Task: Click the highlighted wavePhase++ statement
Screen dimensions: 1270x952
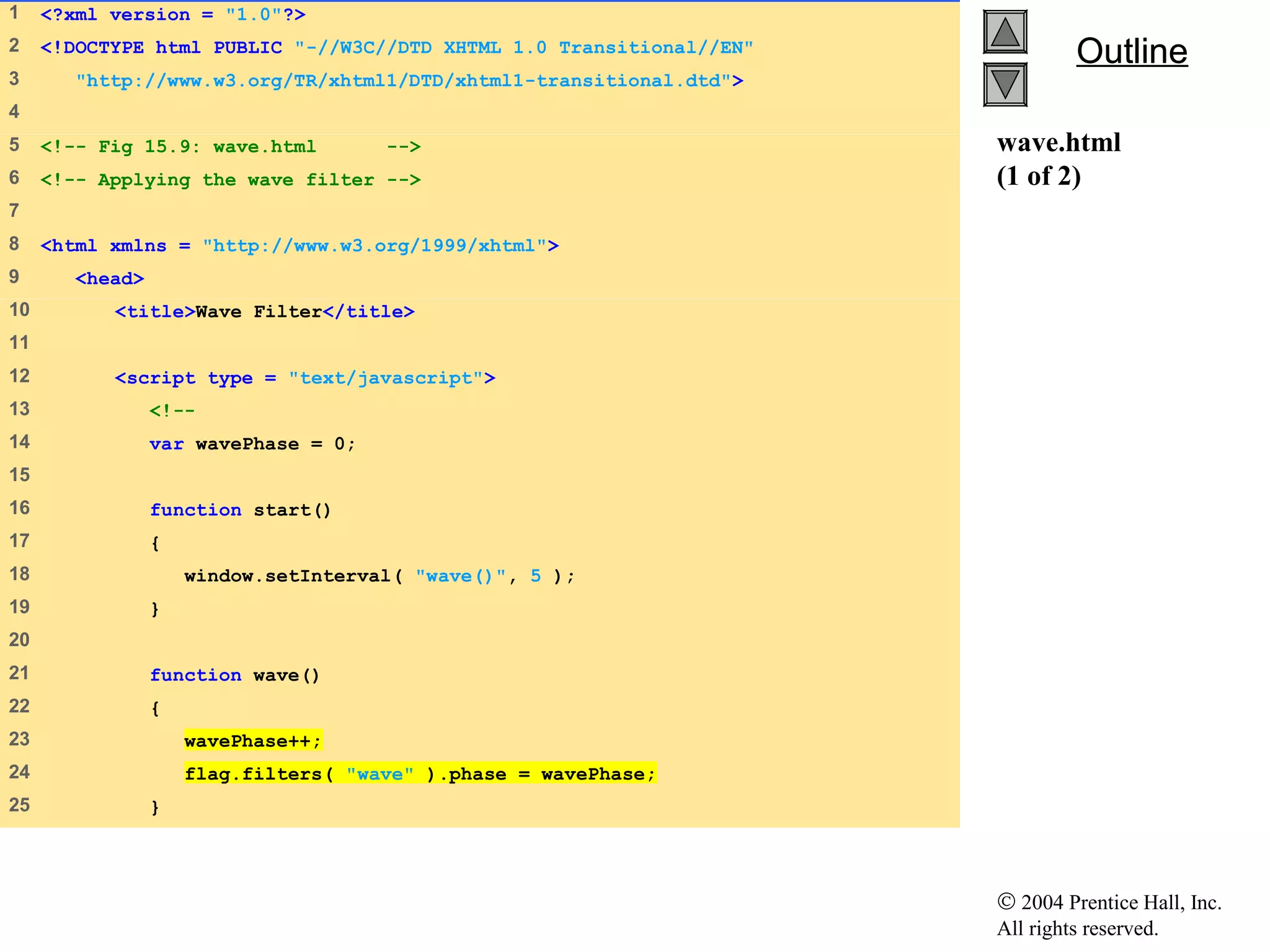Action: [252, 741]
